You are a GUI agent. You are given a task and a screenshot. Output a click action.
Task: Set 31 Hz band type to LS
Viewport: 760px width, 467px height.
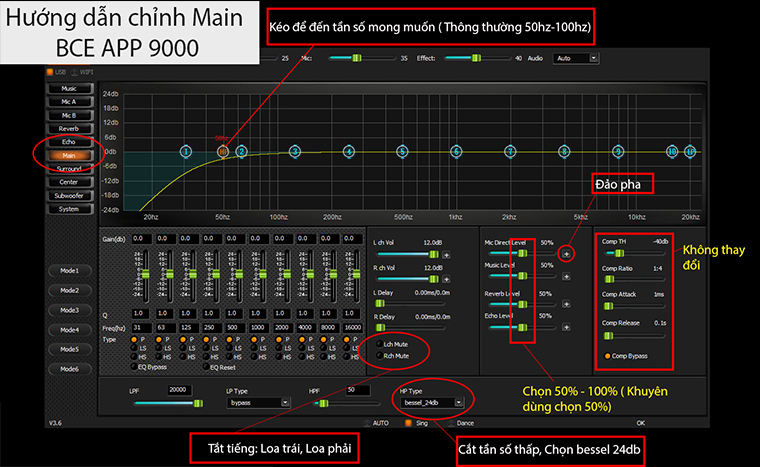(x=134, y=348)
